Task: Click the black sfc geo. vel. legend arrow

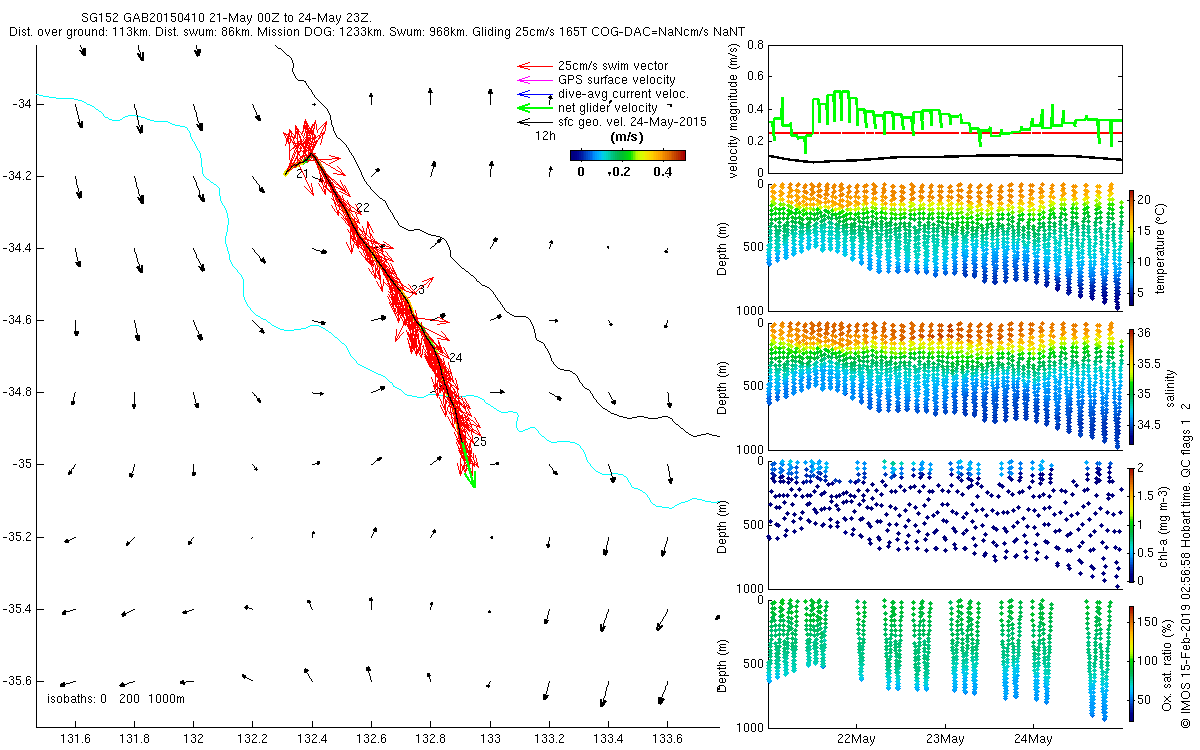Action: (x=535, y=122)
